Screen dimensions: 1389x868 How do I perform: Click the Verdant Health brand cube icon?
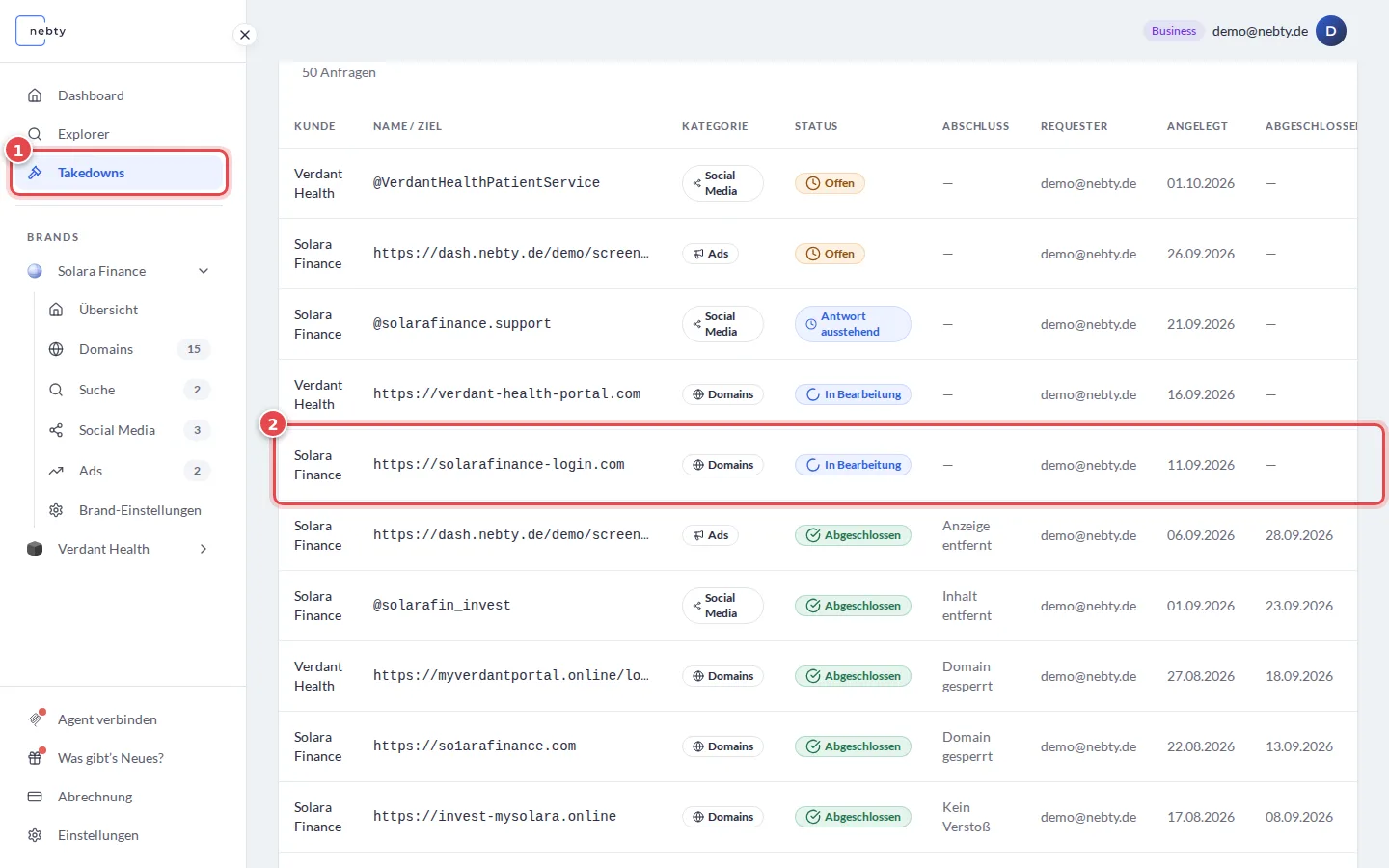[35, 549]
